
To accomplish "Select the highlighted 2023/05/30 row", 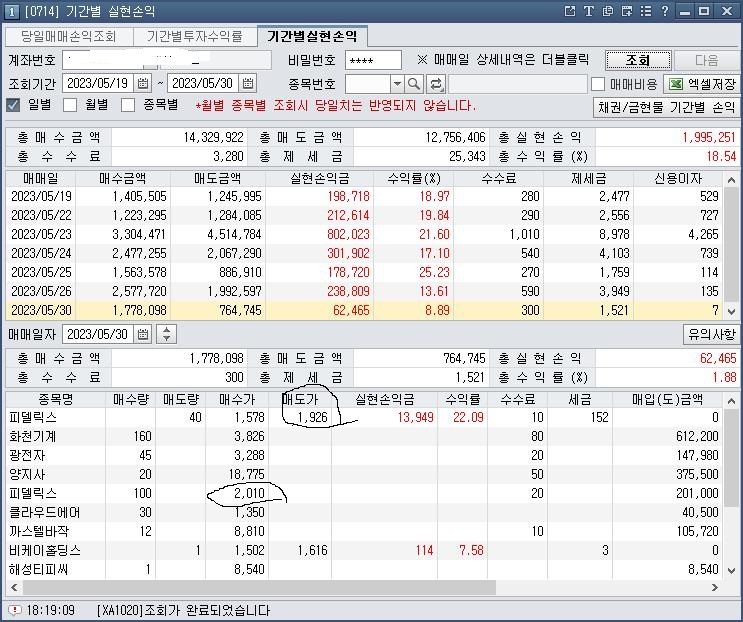I will (364, 310).
